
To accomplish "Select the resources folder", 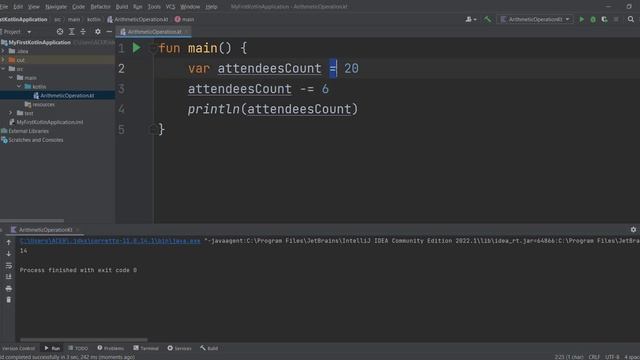I will [40, 104].
